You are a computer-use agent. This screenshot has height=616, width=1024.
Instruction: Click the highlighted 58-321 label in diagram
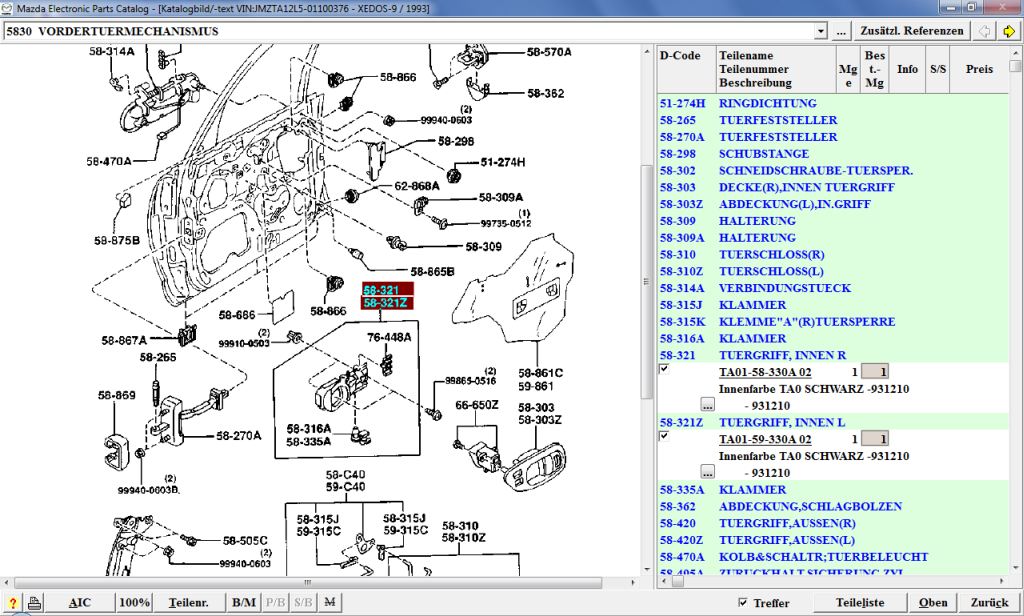tap(381, 289)
